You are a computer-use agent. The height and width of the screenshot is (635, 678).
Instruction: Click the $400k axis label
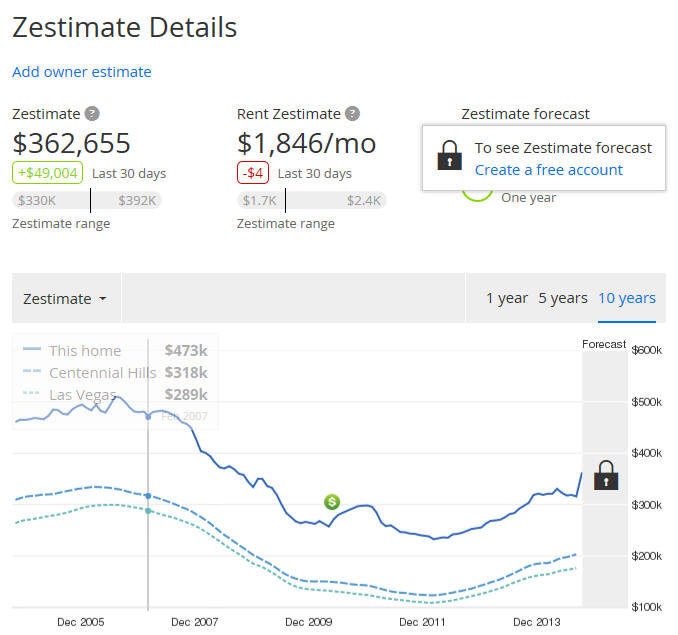(x=646, y=453)
